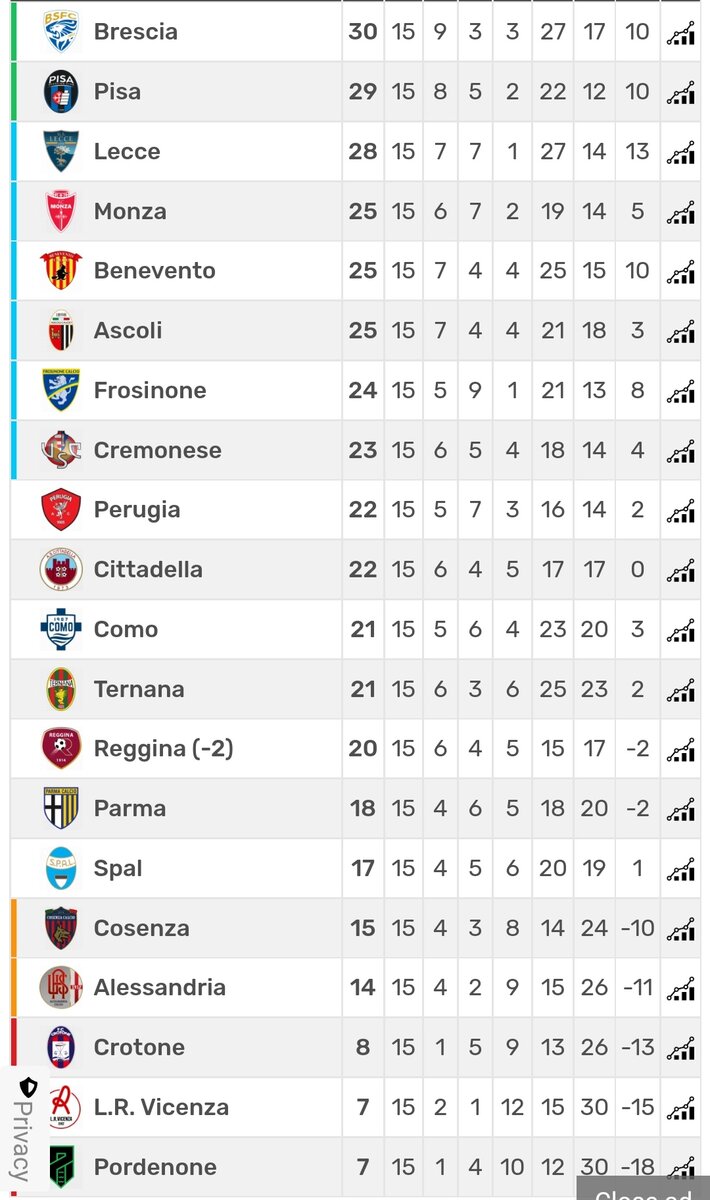
Task: Open the Cremonese team link
Action: 158,450
